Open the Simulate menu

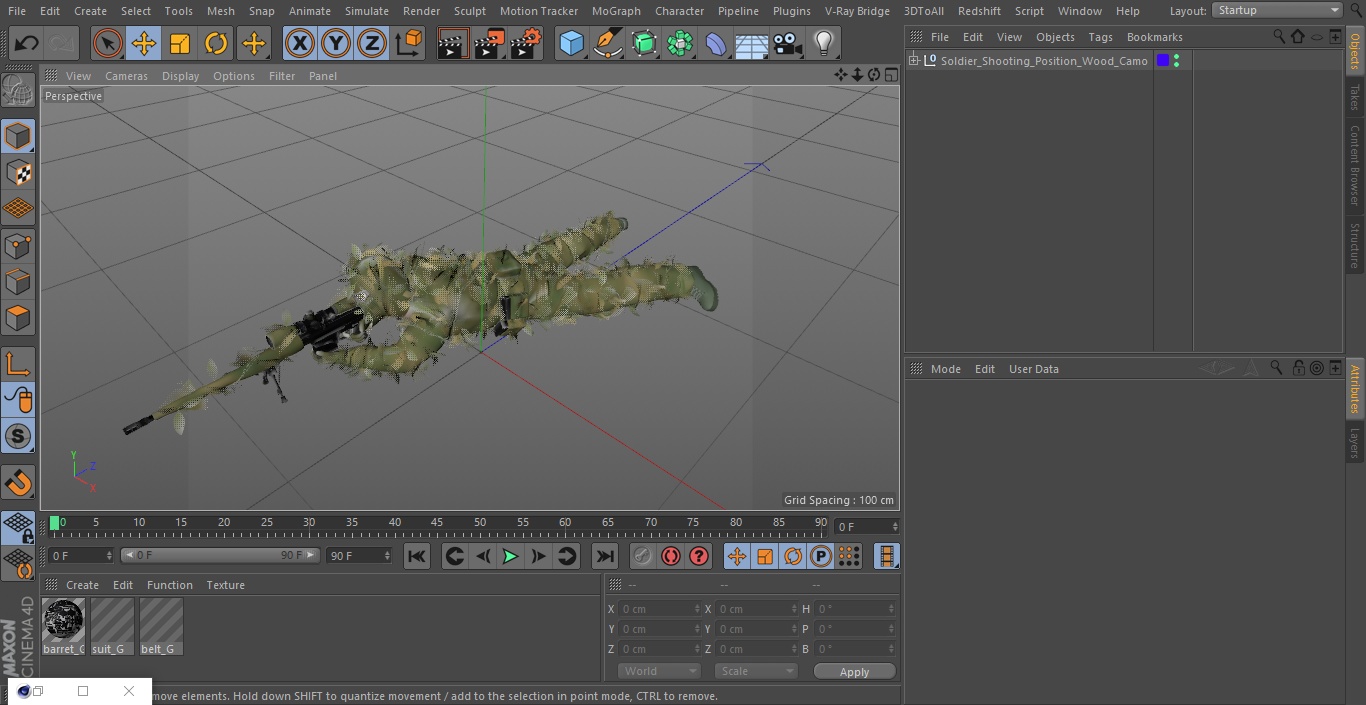pyautogui.click(x=367, y=11)
